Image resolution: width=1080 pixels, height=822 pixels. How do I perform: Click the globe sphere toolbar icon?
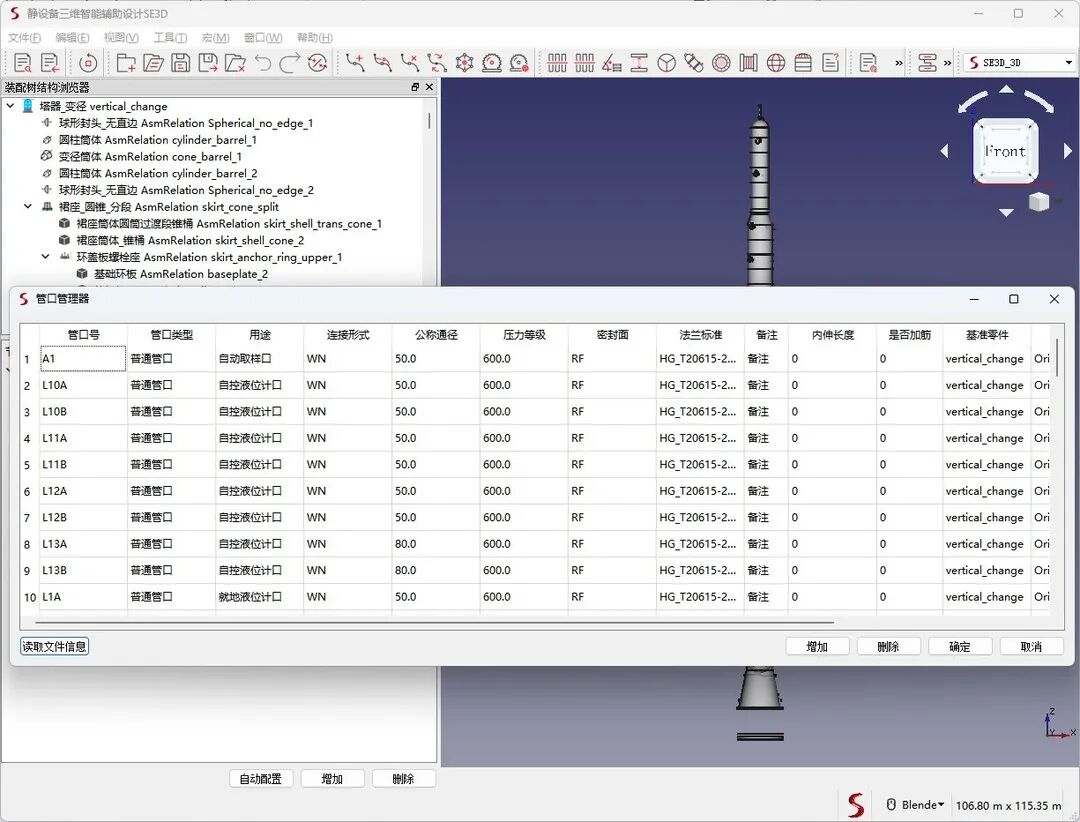point(776,63)
